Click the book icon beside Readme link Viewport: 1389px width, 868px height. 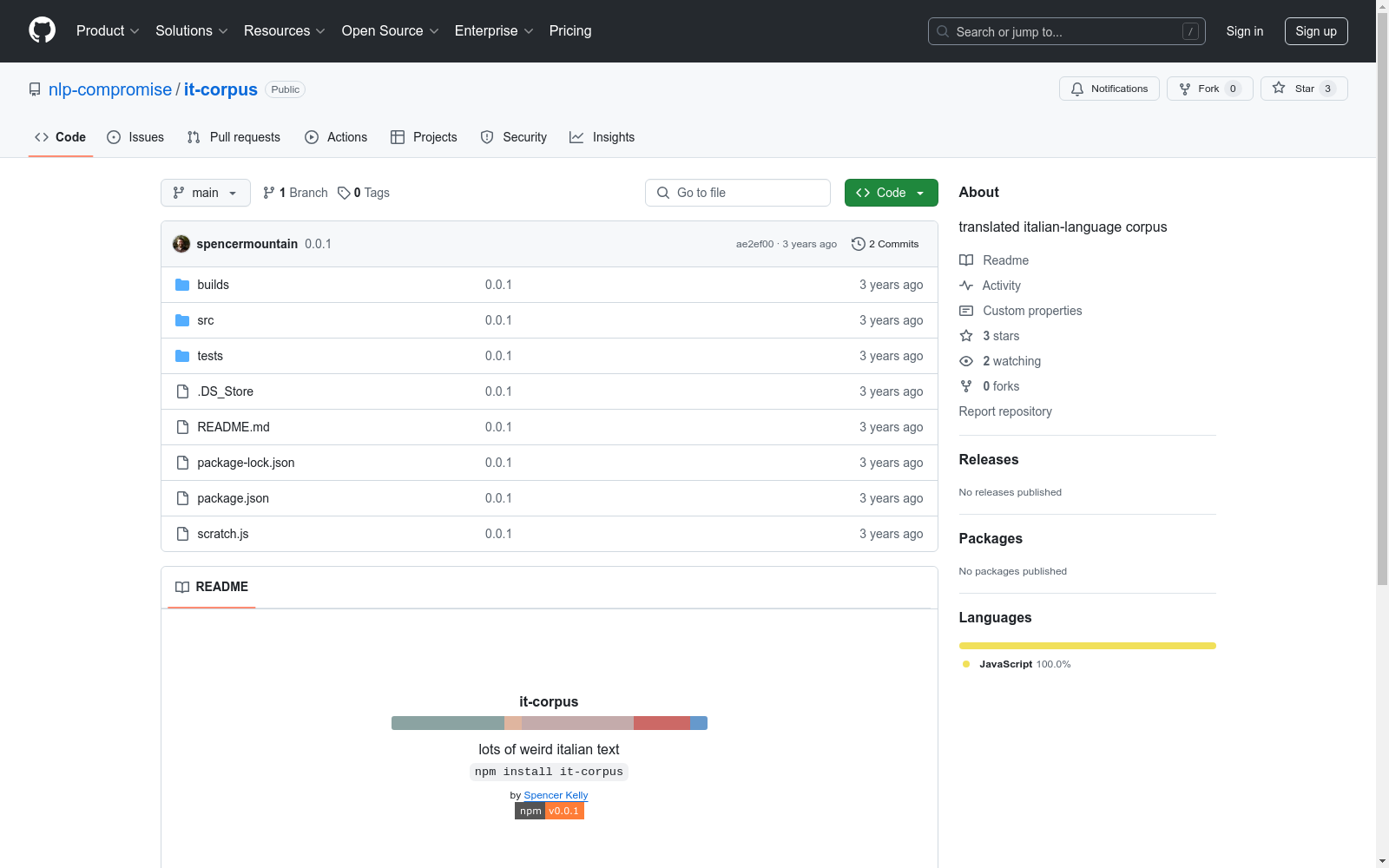pos(966,260)
